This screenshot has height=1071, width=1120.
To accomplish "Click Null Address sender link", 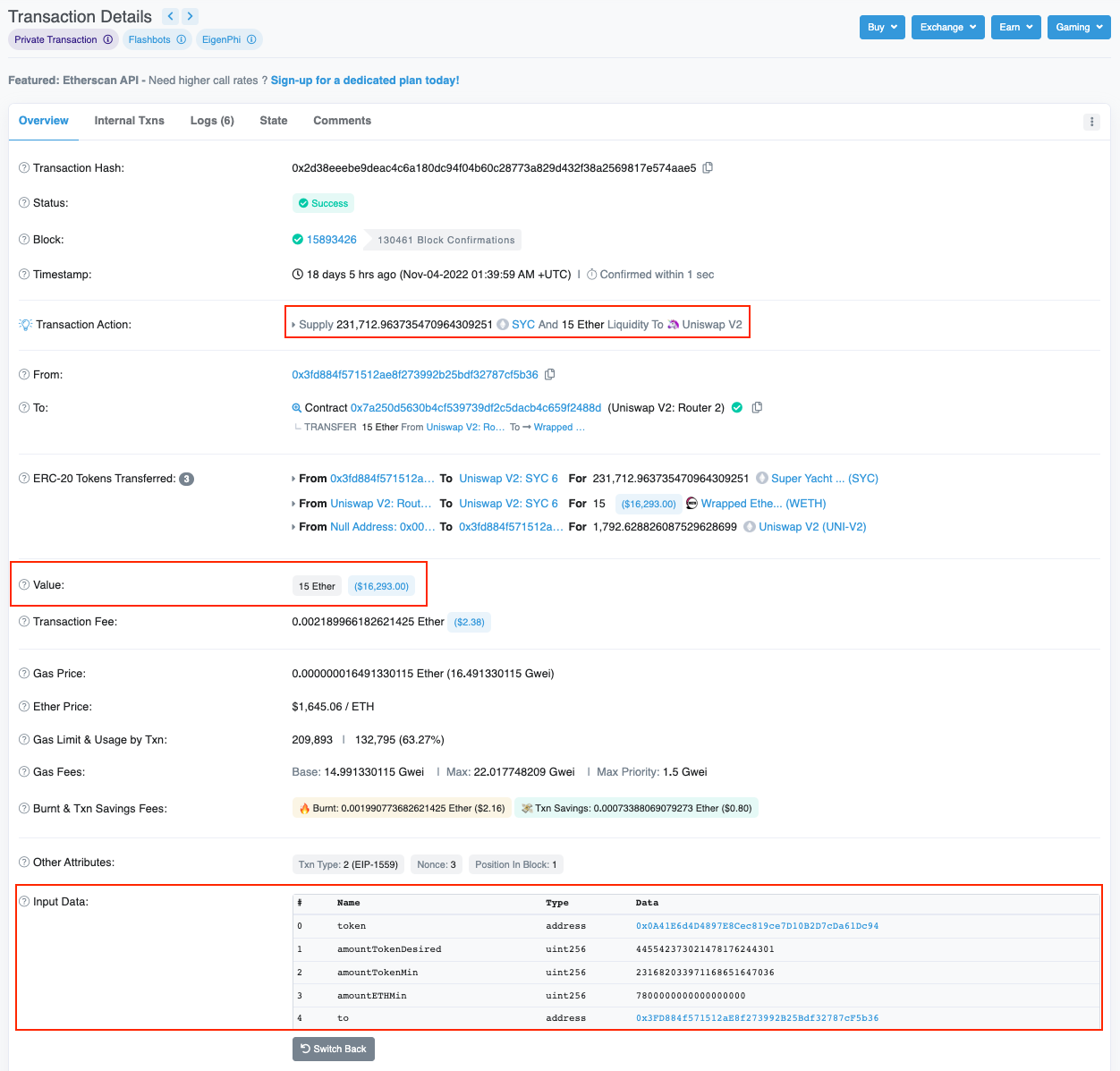I will point(383,527).
